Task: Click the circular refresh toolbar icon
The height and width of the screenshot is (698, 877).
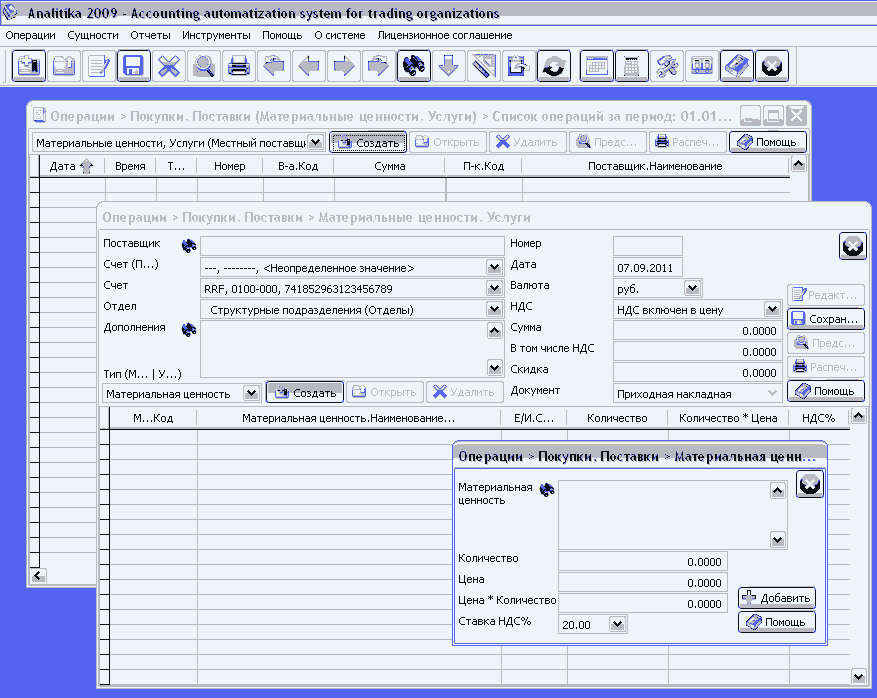Action: (554, 66)
